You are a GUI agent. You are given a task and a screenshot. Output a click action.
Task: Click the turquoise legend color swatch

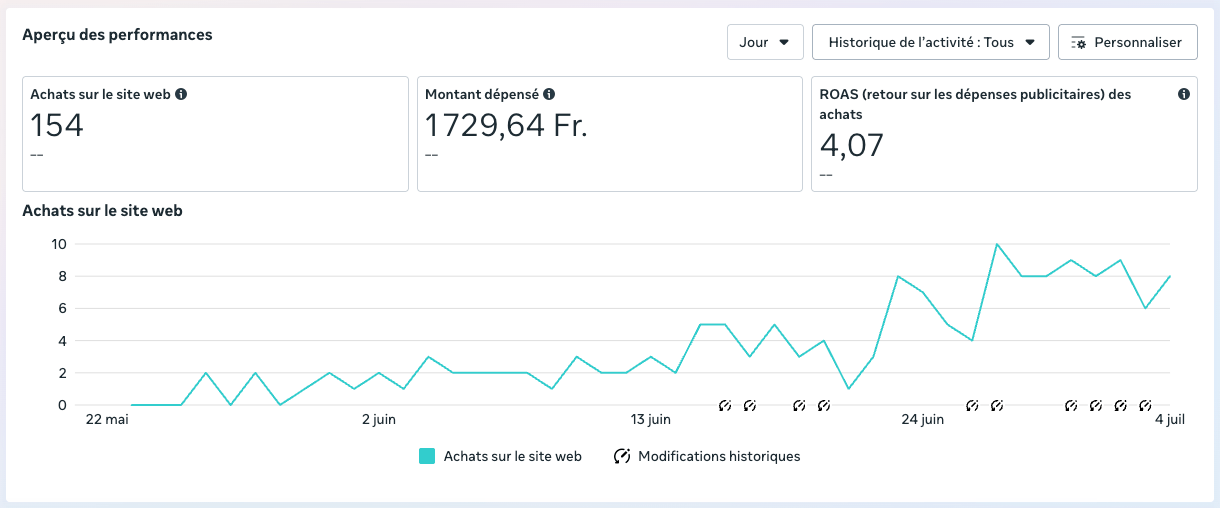click(x=427, y=456)
